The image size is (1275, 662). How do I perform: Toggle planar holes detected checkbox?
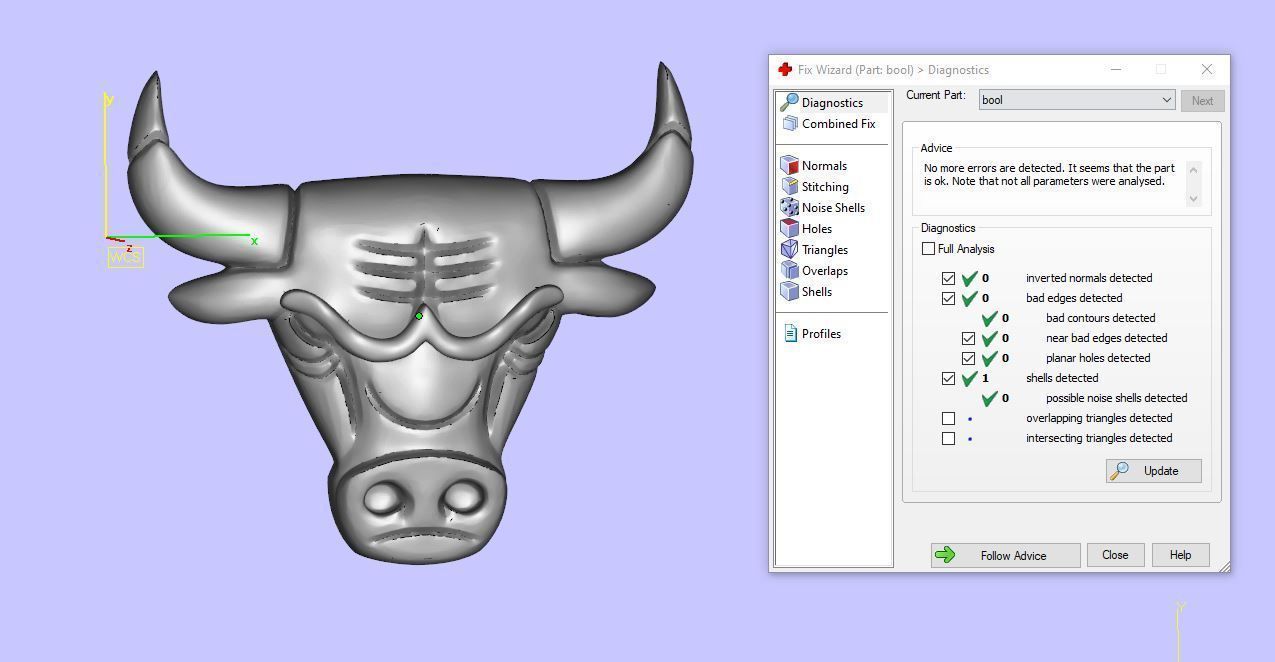(968, 358)
